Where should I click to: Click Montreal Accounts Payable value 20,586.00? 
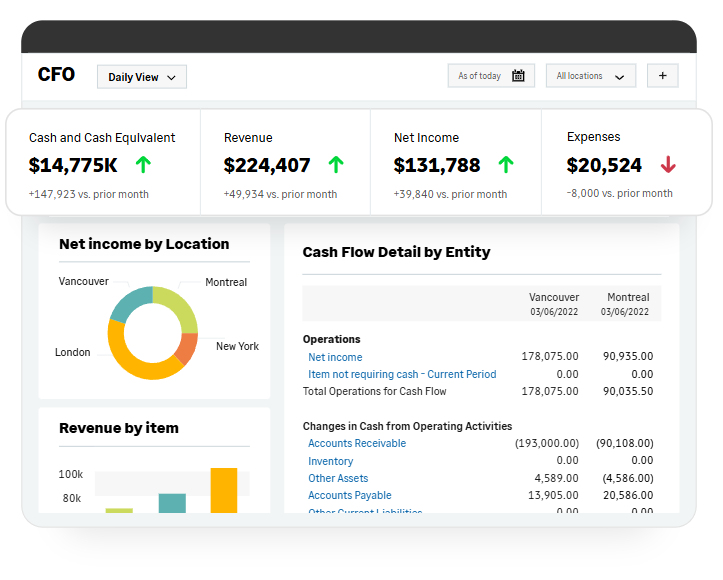628,495
